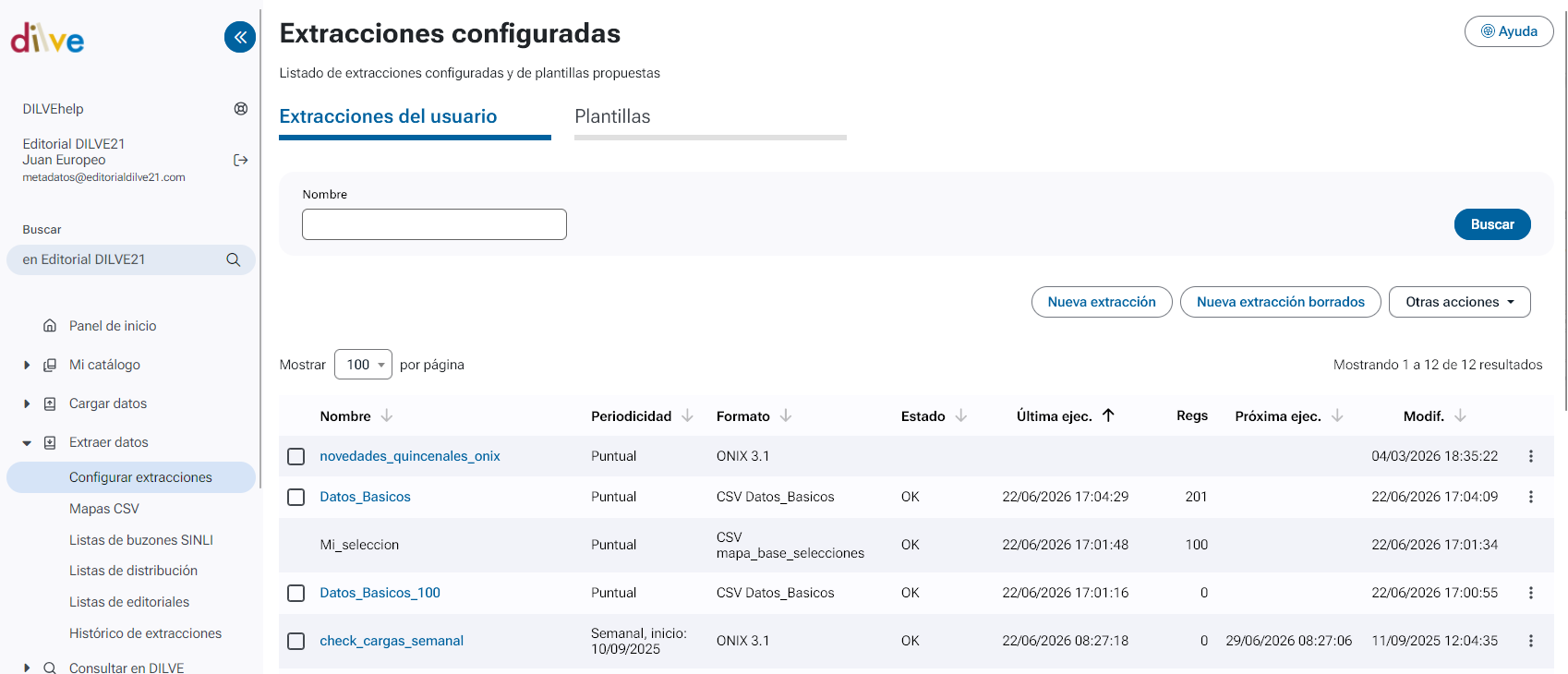
Task: Click the Buscar button
Action: [x=1492, y=224]
